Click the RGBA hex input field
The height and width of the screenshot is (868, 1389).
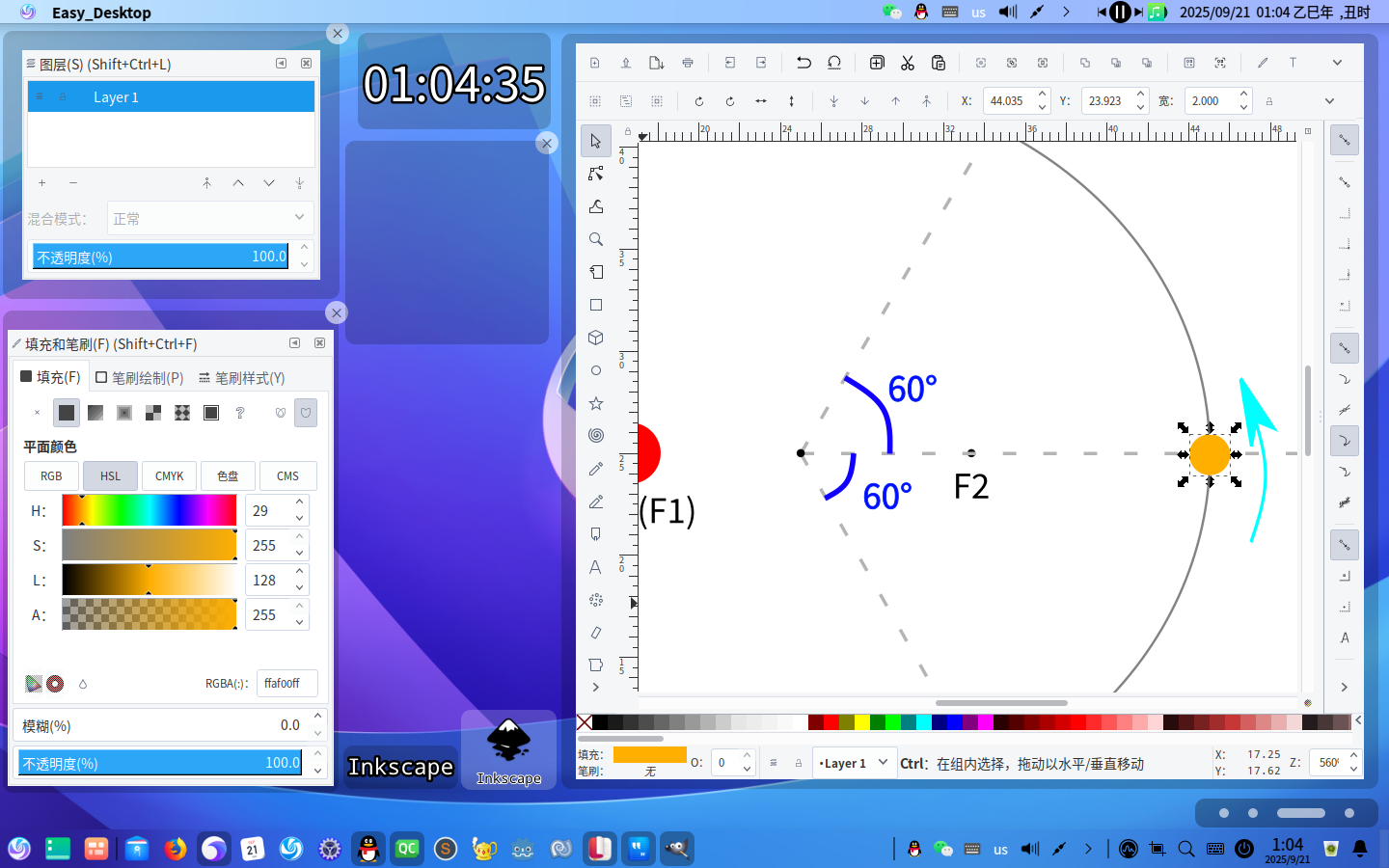pyautogui.click(x=286, y=683)
